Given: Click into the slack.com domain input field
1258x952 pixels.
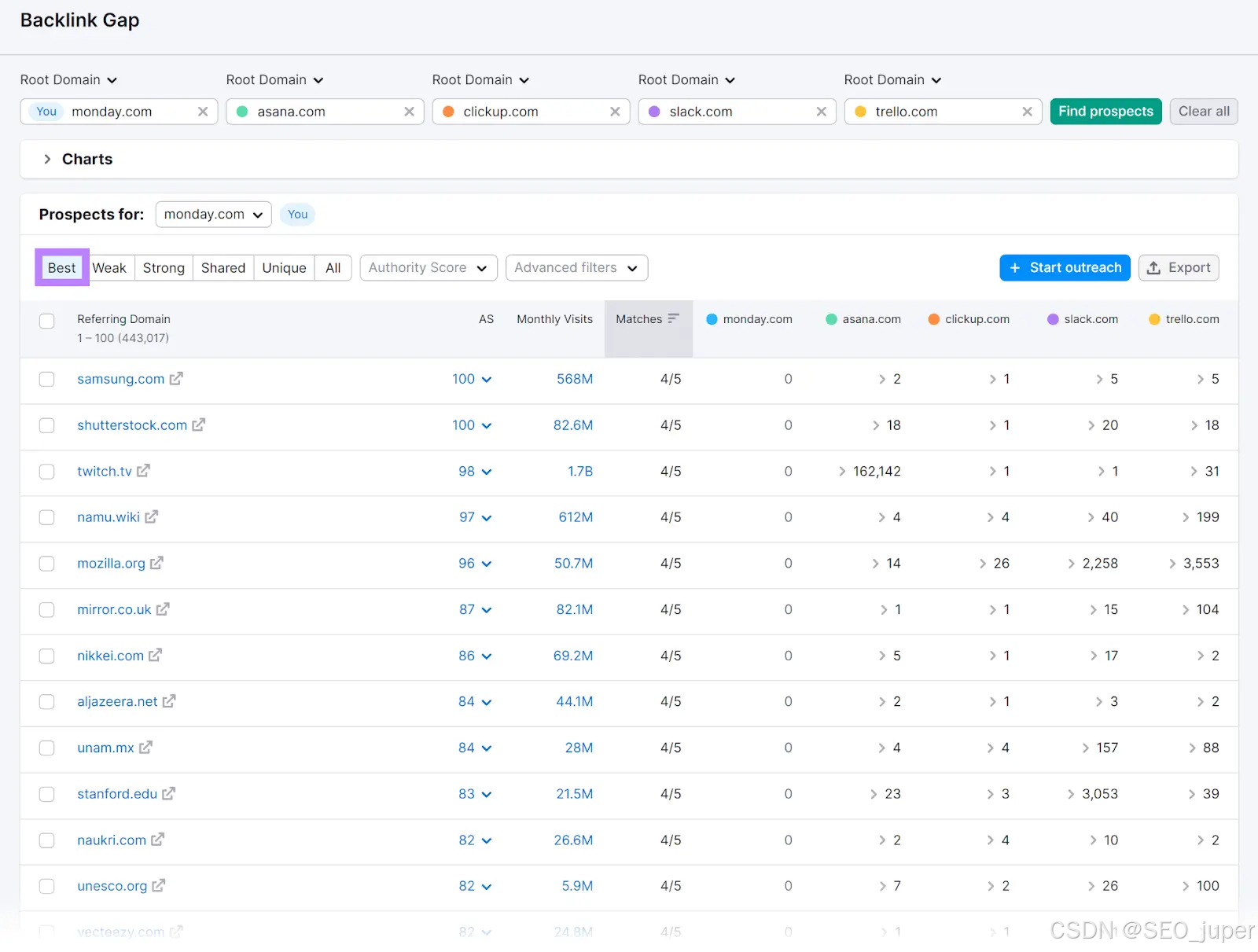Looking at the screenshot, I should (737, 112).
